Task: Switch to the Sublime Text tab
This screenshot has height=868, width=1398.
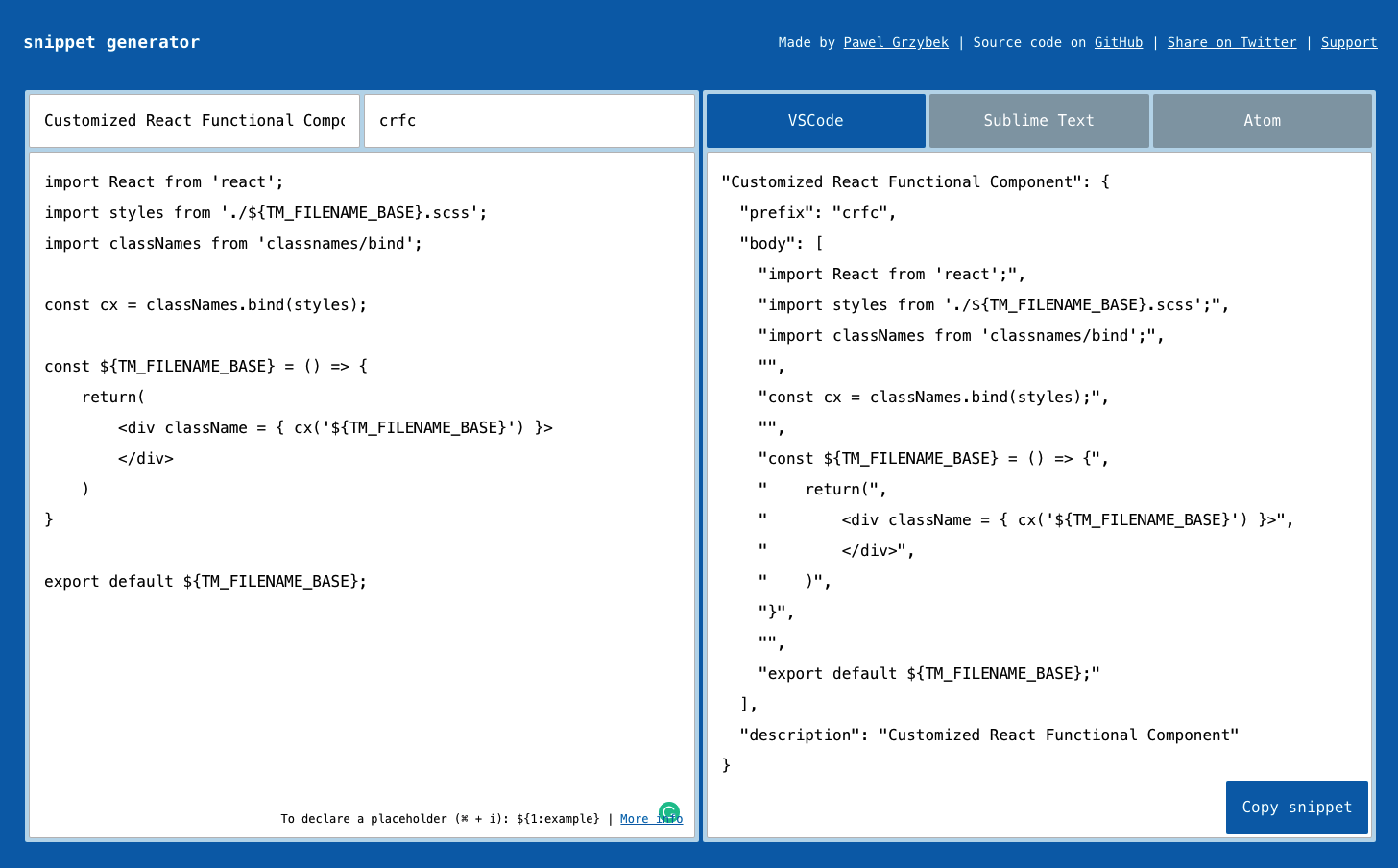Action: coord(1039,121)
